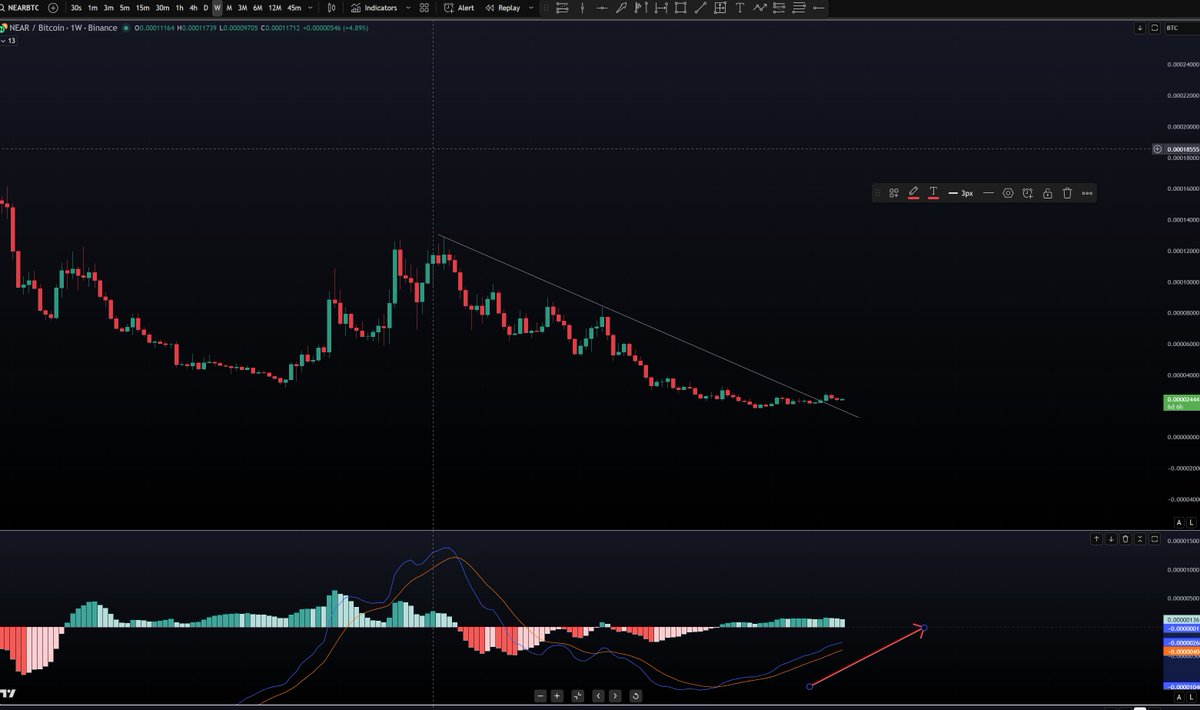This screenshot has height=710, width=1200.
Task: Add alert on trendline clock icon
Action: [x=1027, y=193]
